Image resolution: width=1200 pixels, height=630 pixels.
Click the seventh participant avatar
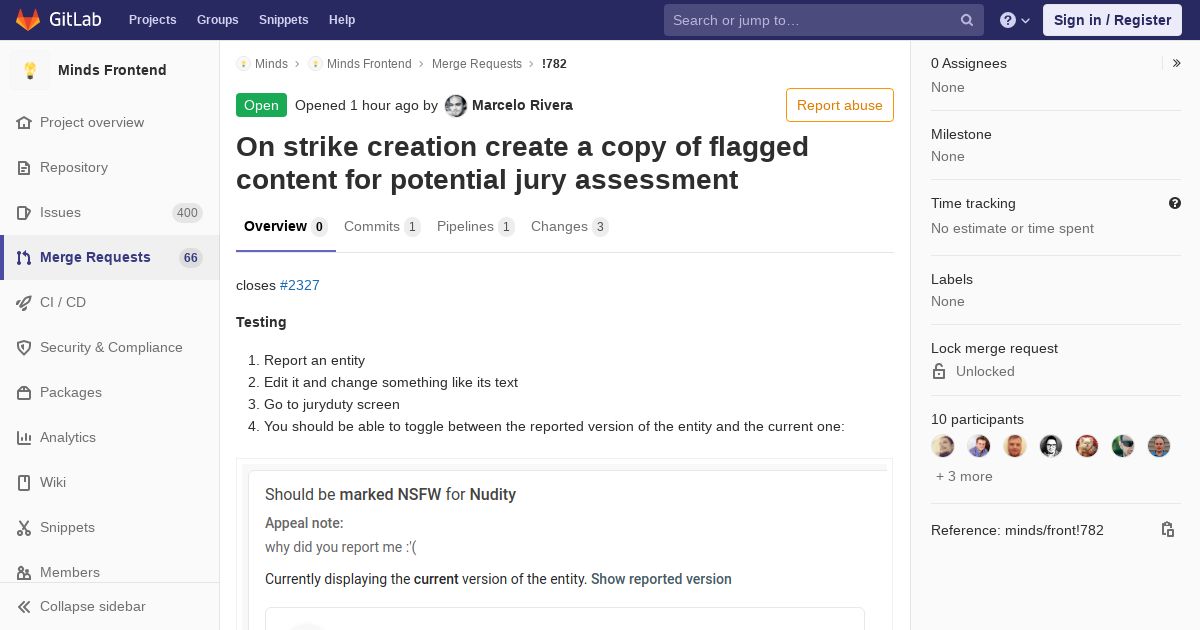tap(1159, 446)
